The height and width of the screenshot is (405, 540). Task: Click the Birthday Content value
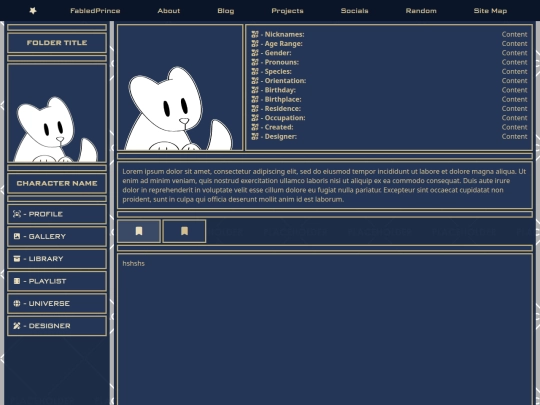514,90
